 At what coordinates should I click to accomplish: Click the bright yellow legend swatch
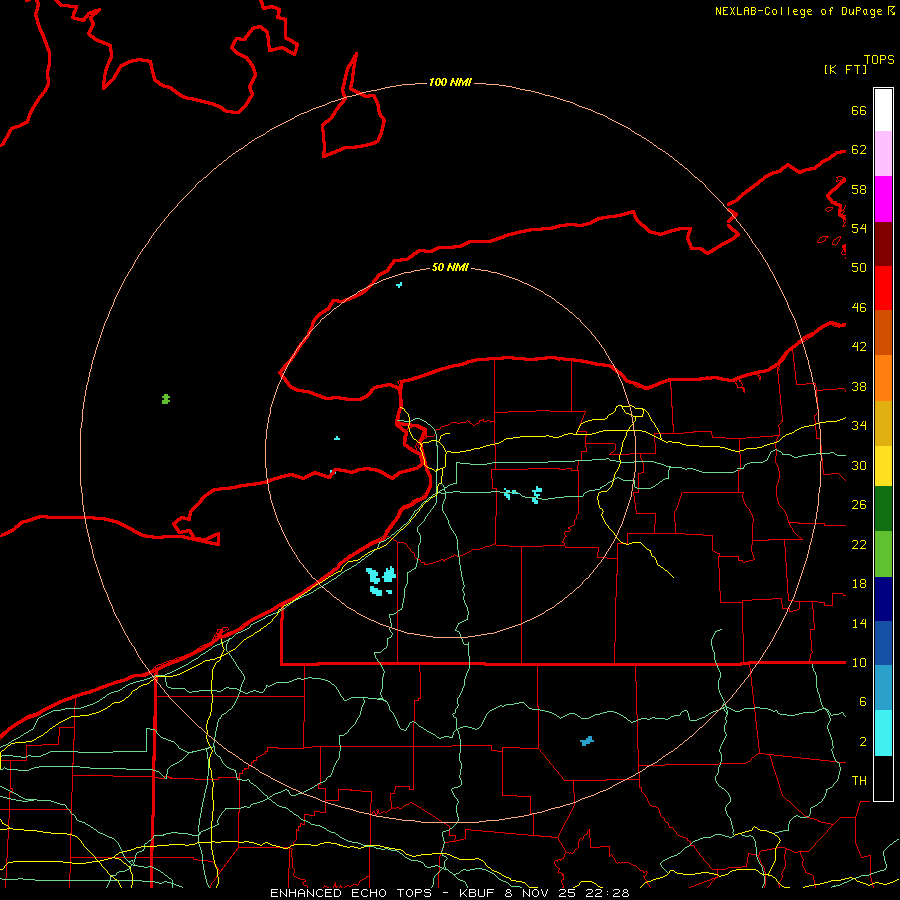point(883,466)
